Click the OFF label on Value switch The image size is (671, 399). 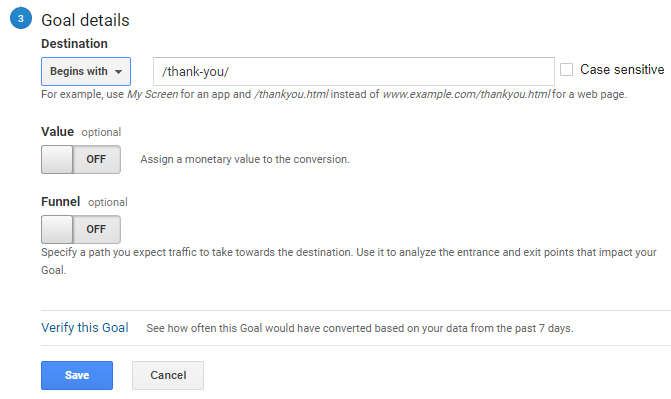96,159
